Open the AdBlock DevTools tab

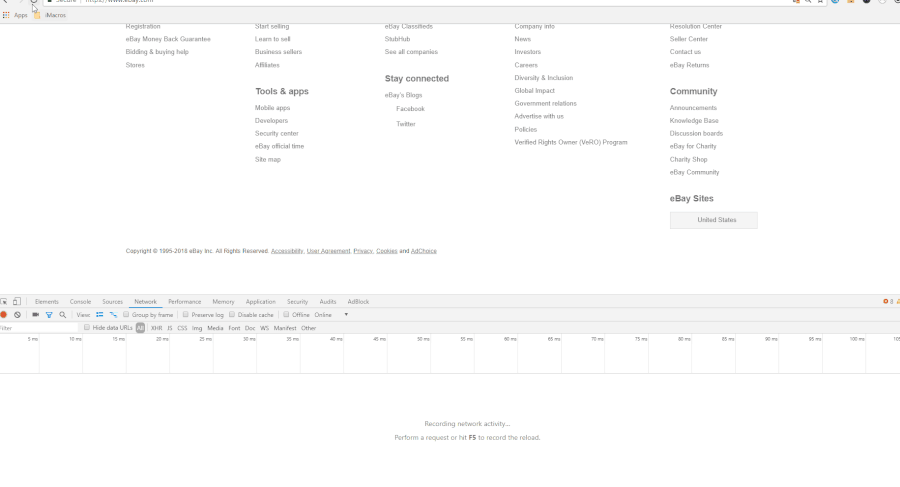pyautogui.click(x=358, y=302)
